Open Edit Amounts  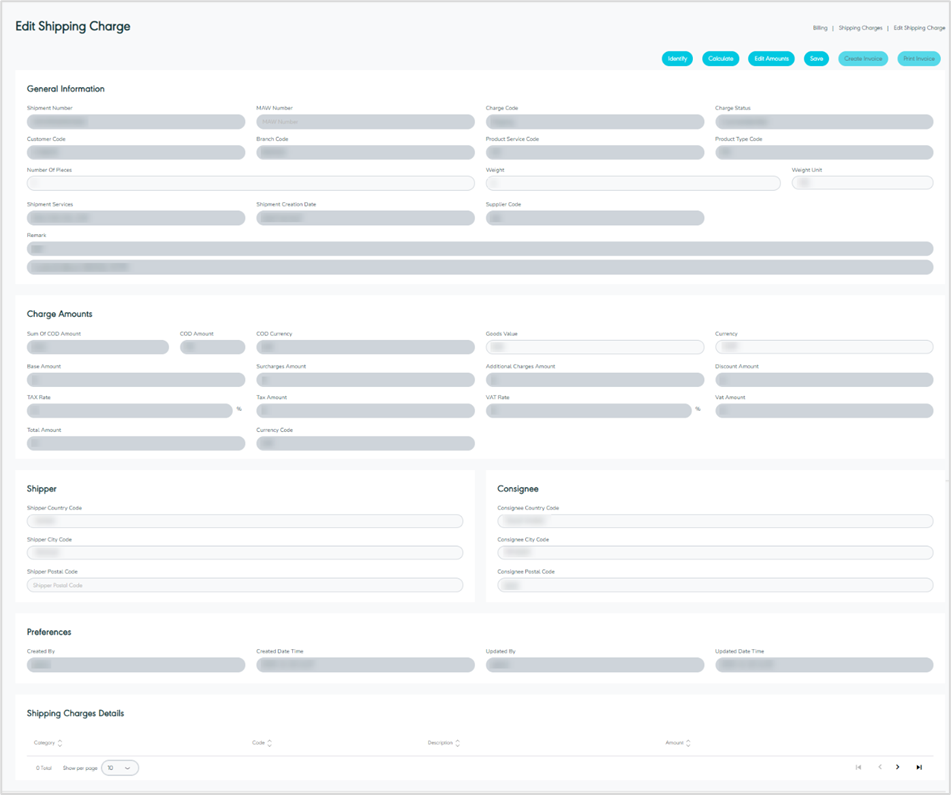point(771,59)
